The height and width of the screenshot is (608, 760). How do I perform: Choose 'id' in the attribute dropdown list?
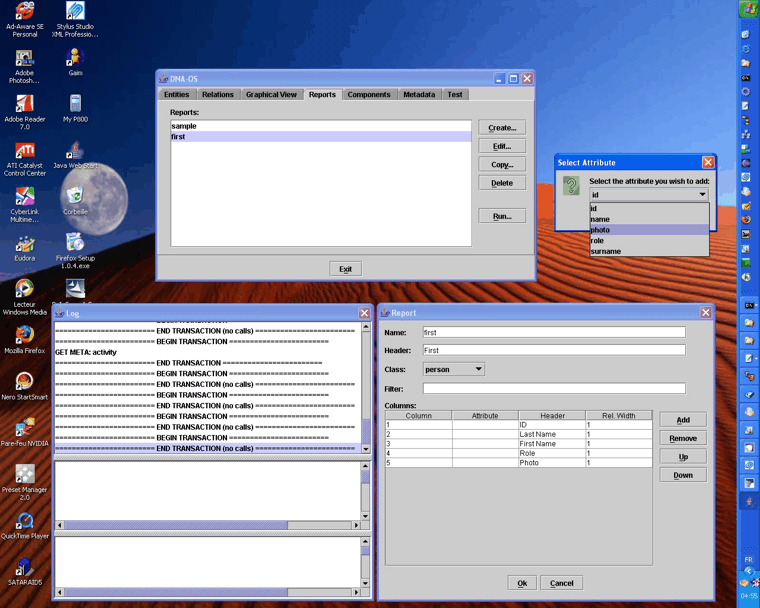point(649,208)
